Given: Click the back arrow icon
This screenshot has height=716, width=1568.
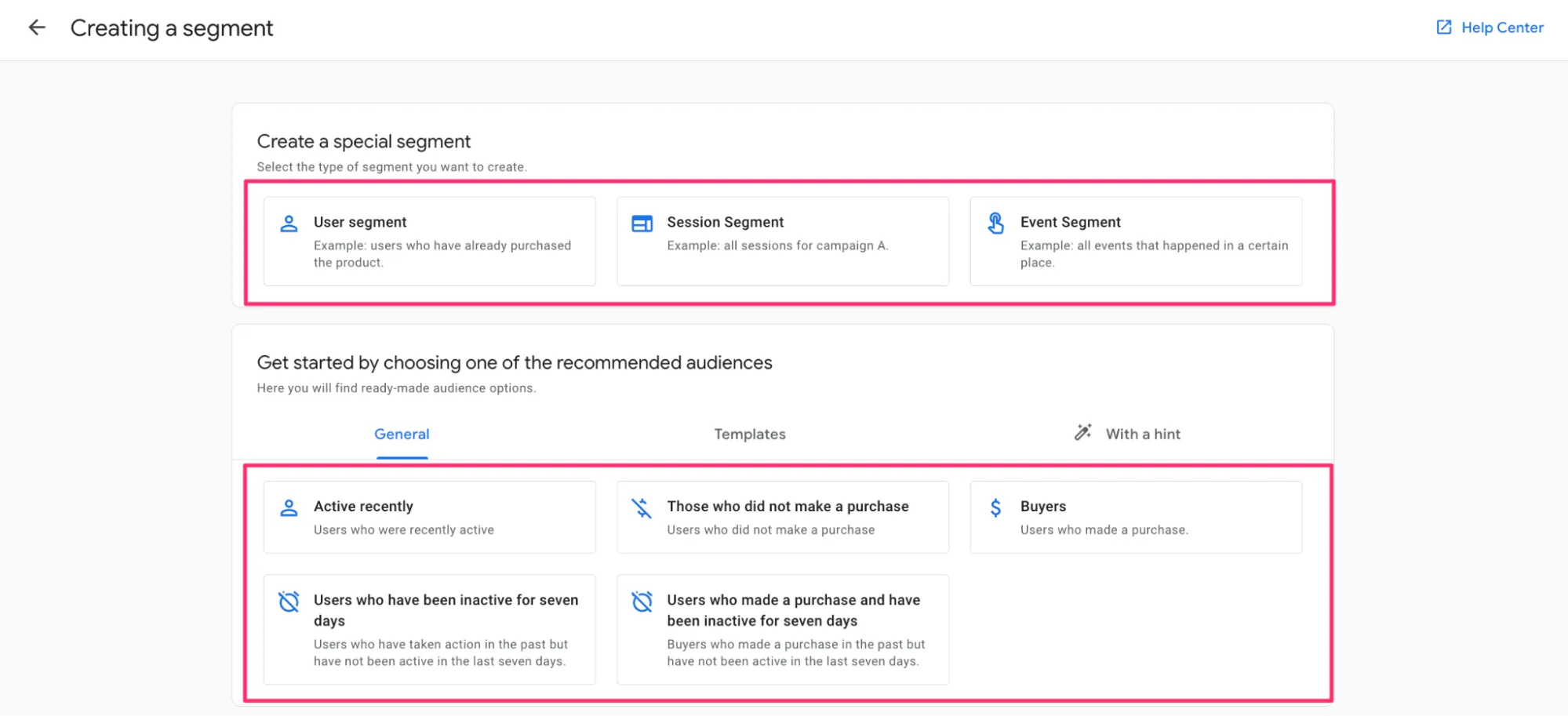Looking at the screenshot, I should coord(37,28).
